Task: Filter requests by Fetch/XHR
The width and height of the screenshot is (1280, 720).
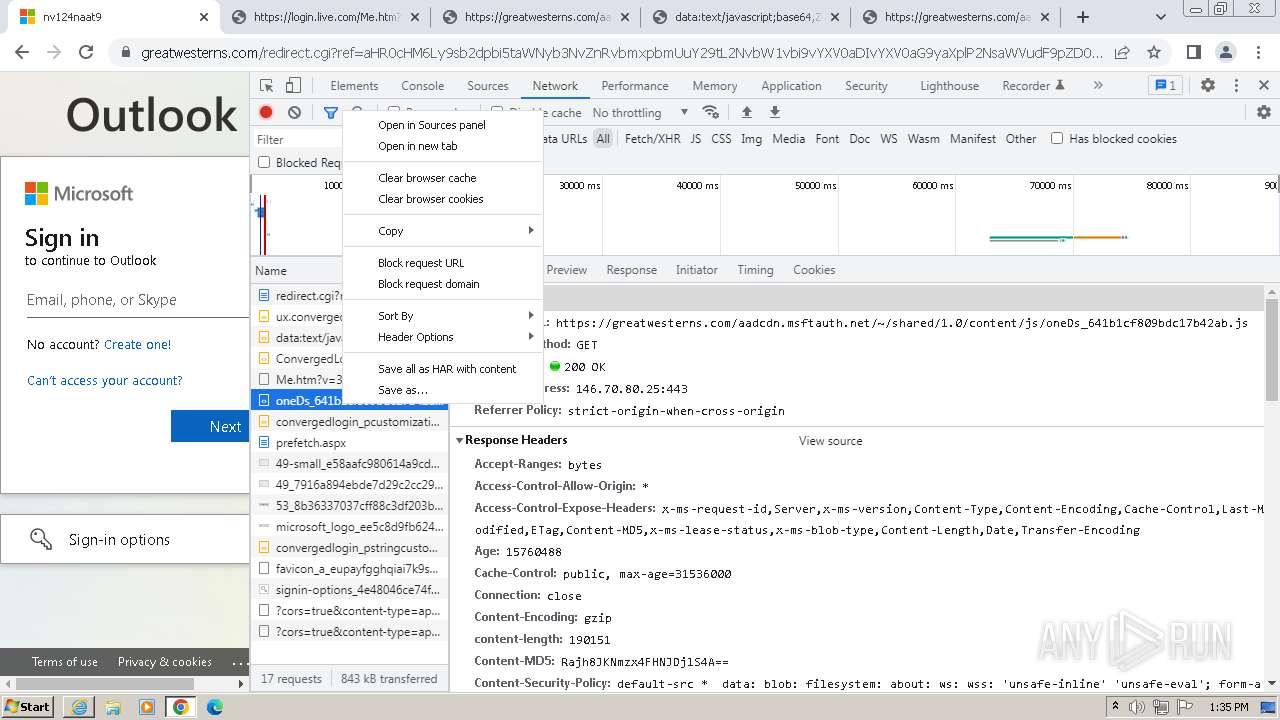Action: 653,139
